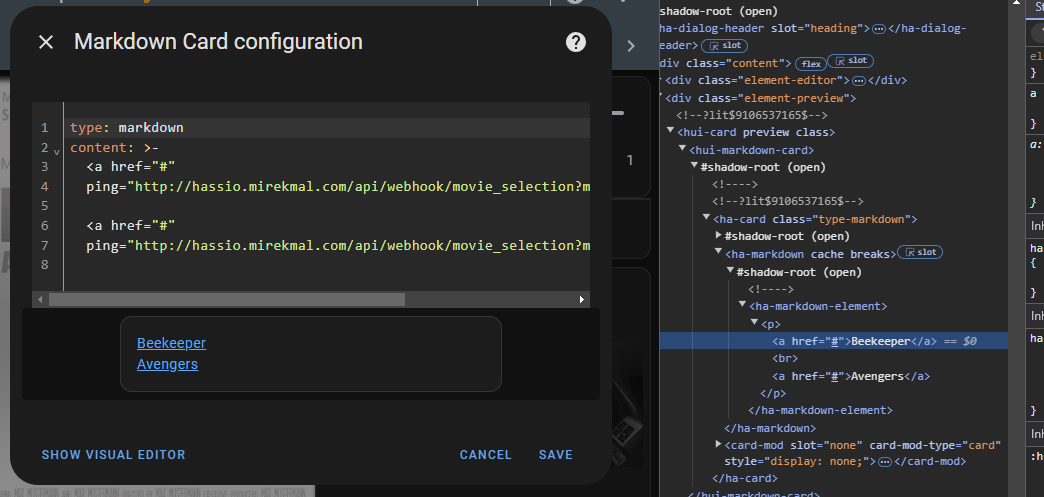This screenshot has width=1044, height=497.
Task: Expand the ellipsis in element-editor div
Action: [x=858, y=80]
